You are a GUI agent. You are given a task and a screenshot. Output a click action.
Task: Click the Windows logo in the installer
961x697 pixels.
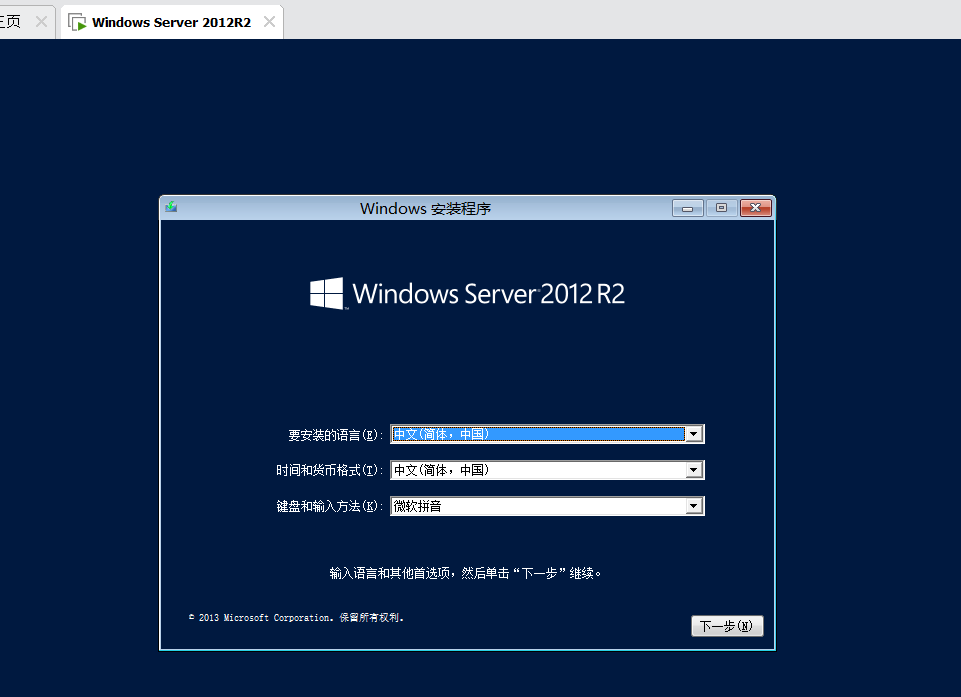coord(327,294)
